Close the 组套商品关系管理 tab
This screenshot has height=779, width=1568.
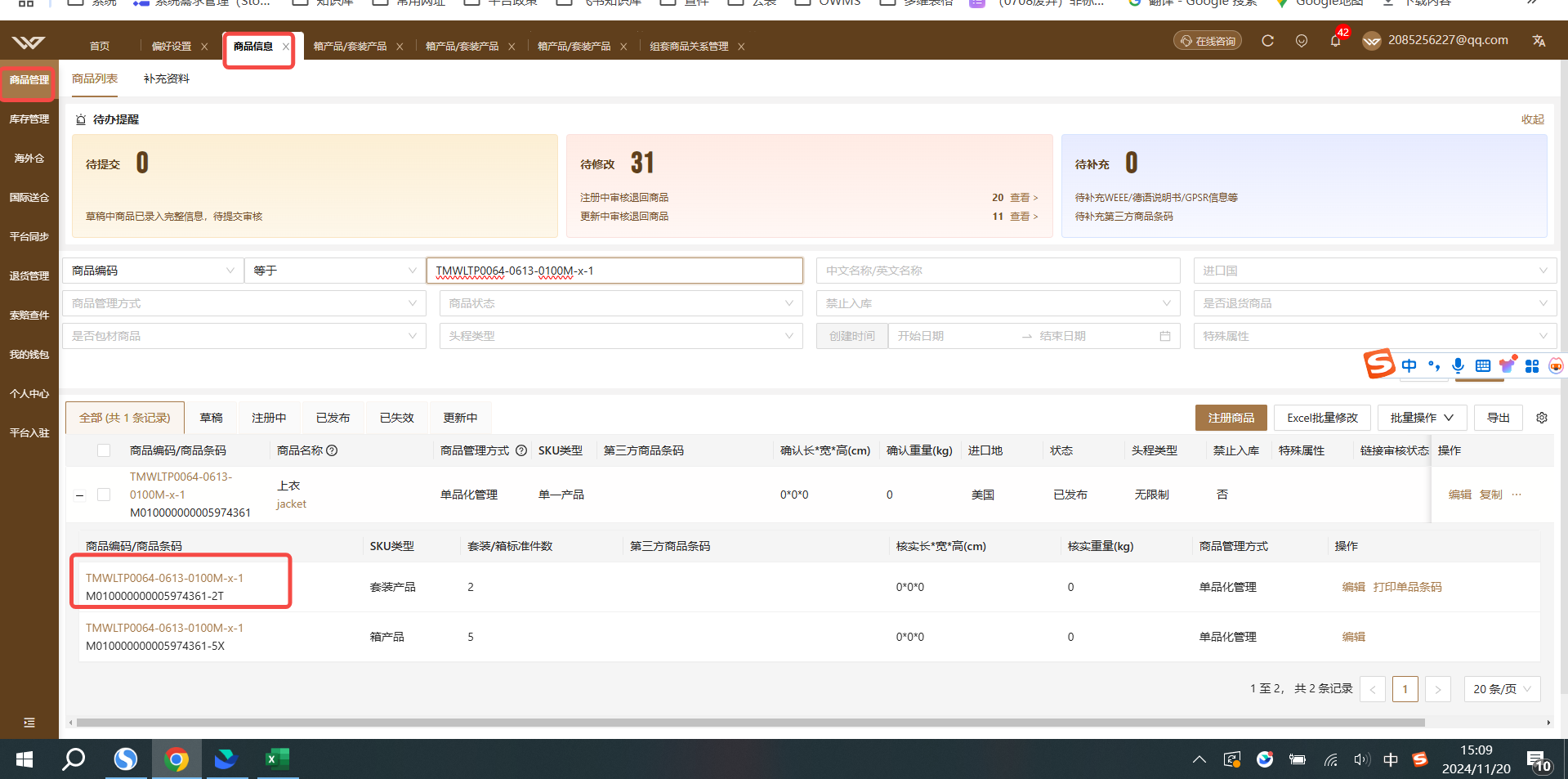pos(741,47)
